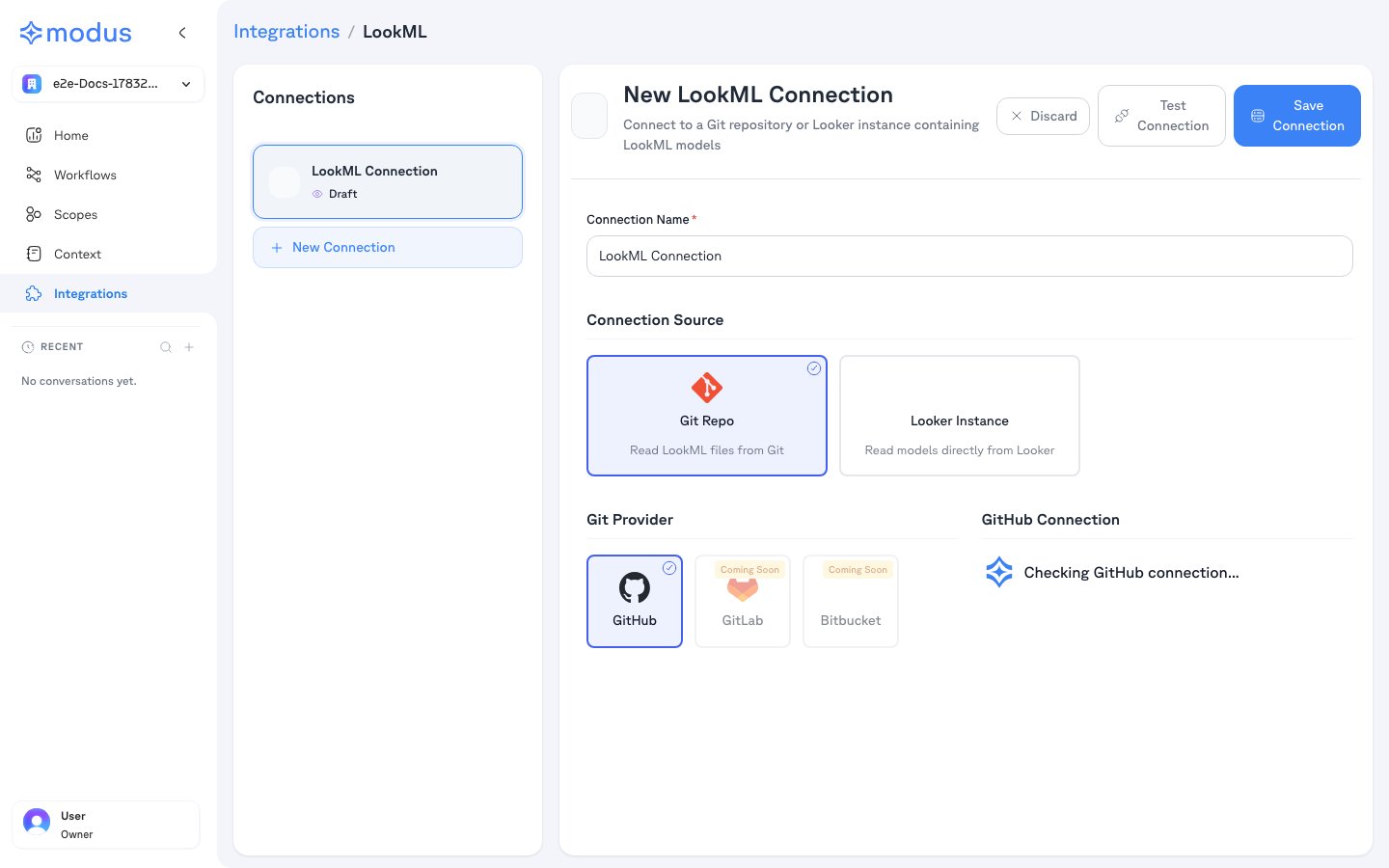
Task: Test Connection button
Action: [1161, 116]
